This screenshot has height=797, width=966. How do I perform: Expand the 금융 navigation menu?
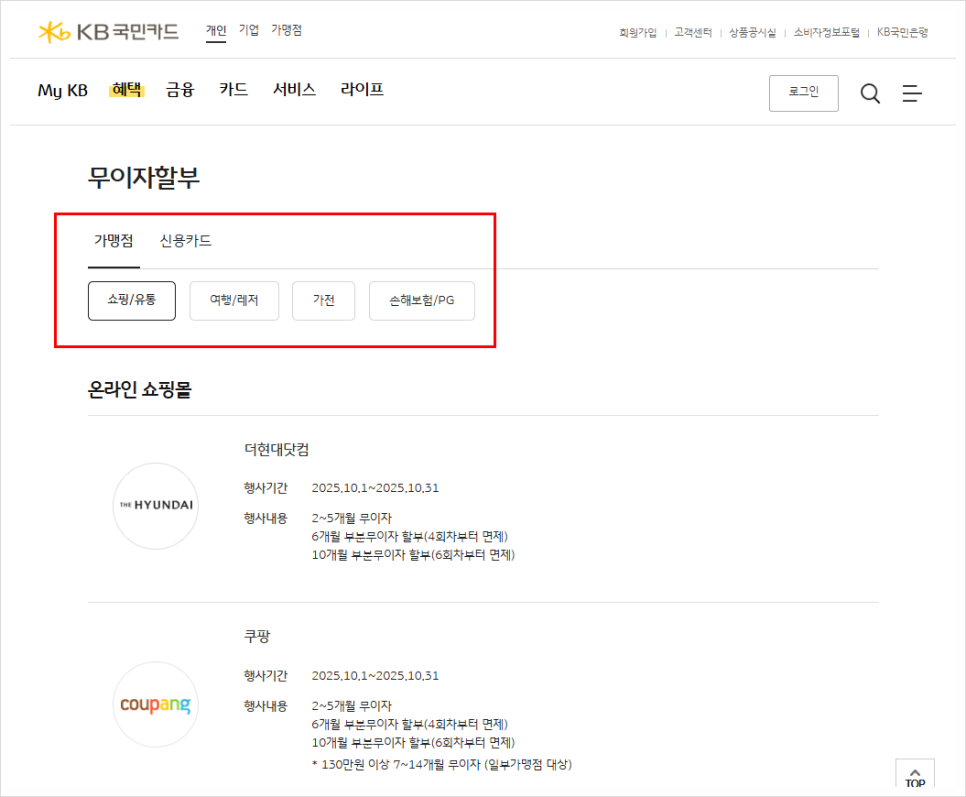point(180,90)
